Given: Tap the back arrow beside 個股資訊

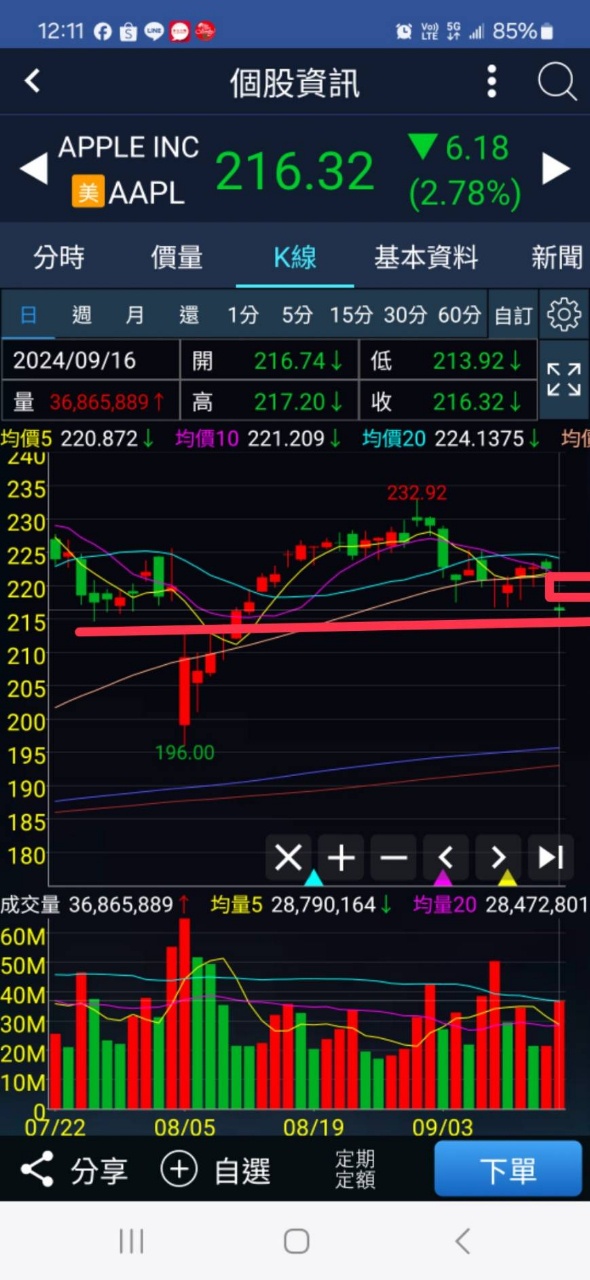Looking at the screenshot, I should coord(33,81).
